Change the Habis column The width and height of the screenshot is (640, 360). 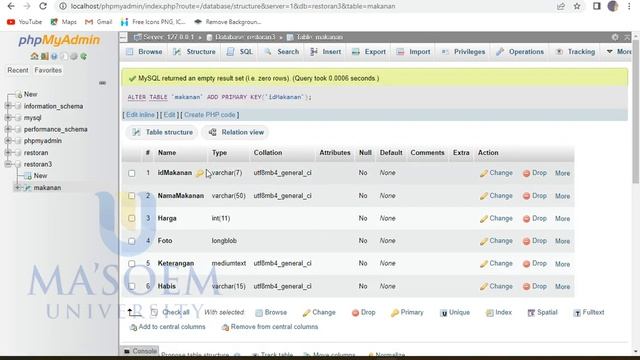(496, 287)
